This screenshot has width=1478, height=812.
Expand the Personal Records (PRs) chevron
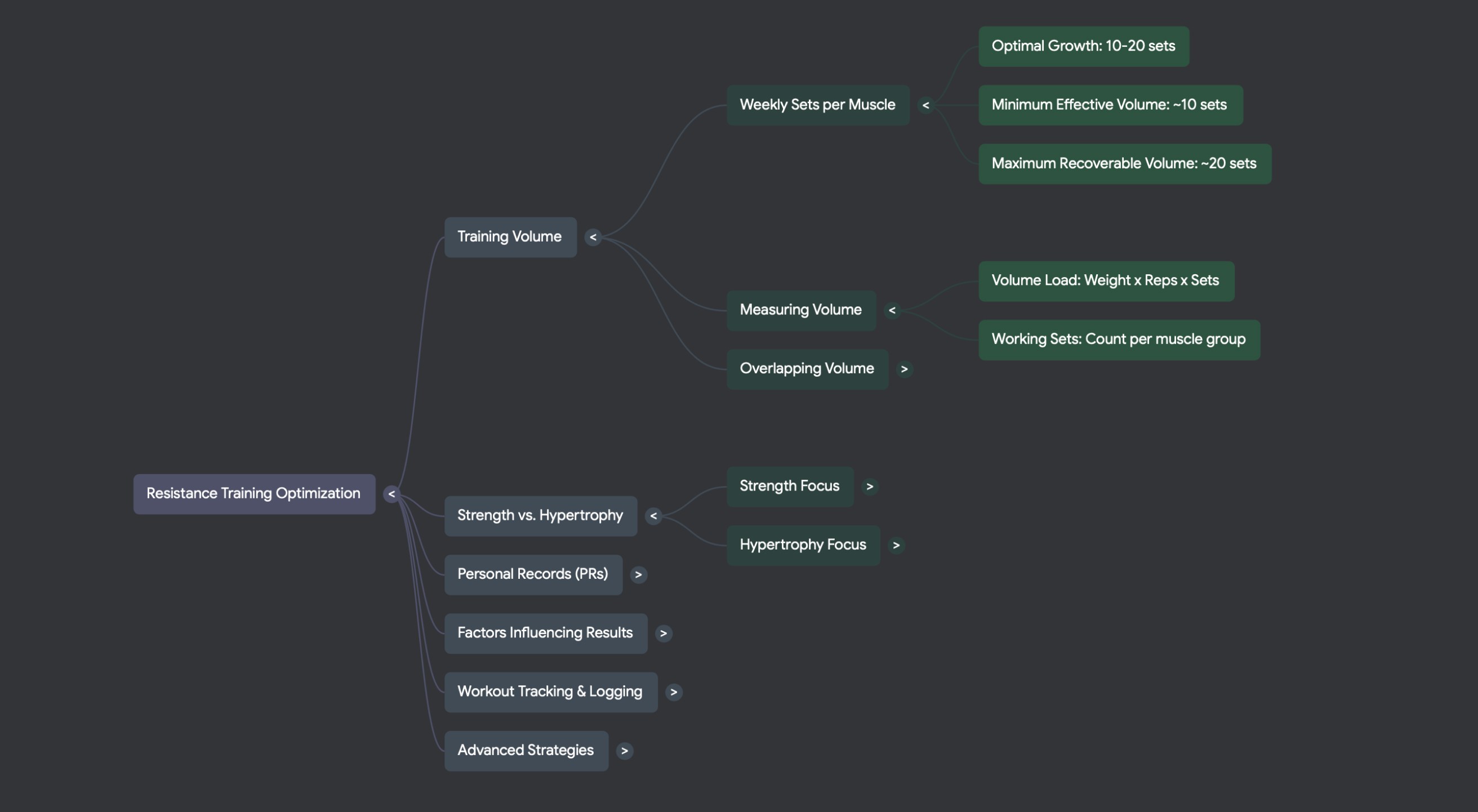[x=638, y=574]
